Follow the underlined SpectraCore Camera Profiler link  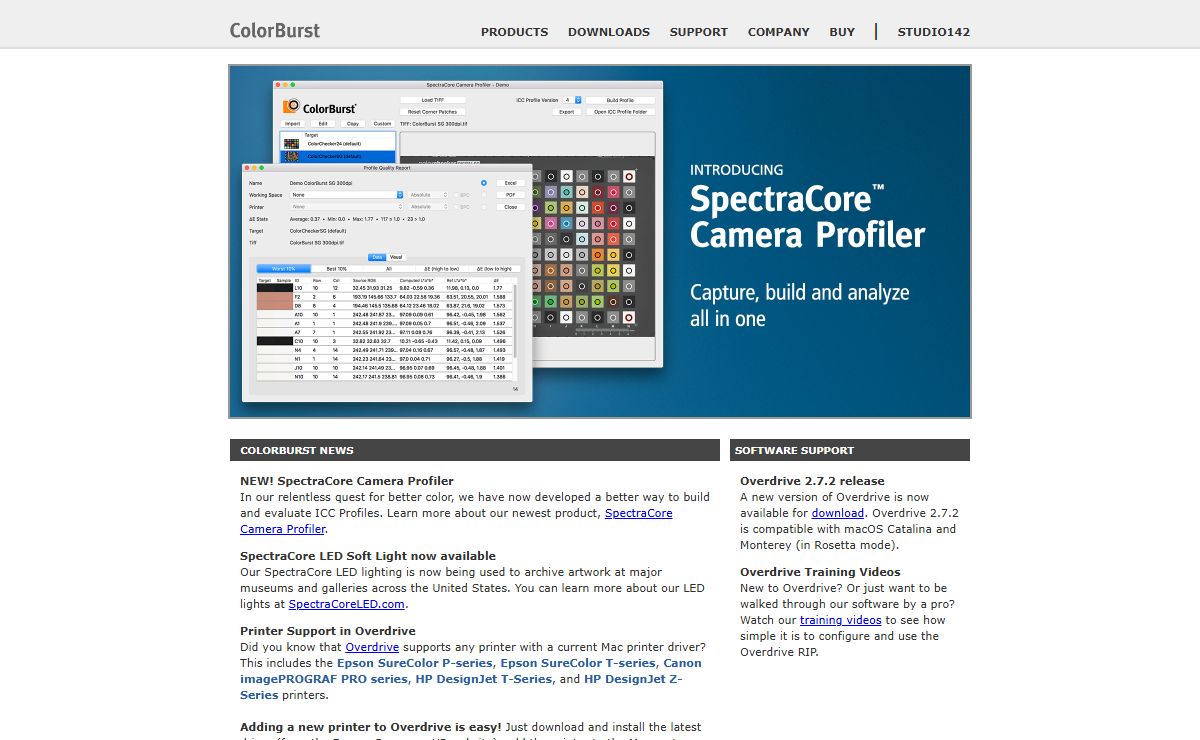[456, 521]
